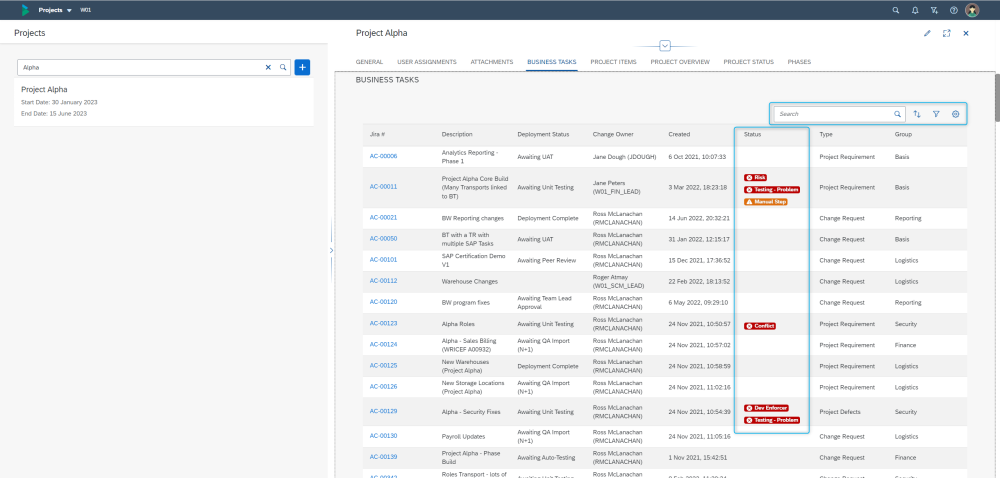Open the Project Status tab
The width and height of the screenshot is (1000, 478).
point(748,62)
